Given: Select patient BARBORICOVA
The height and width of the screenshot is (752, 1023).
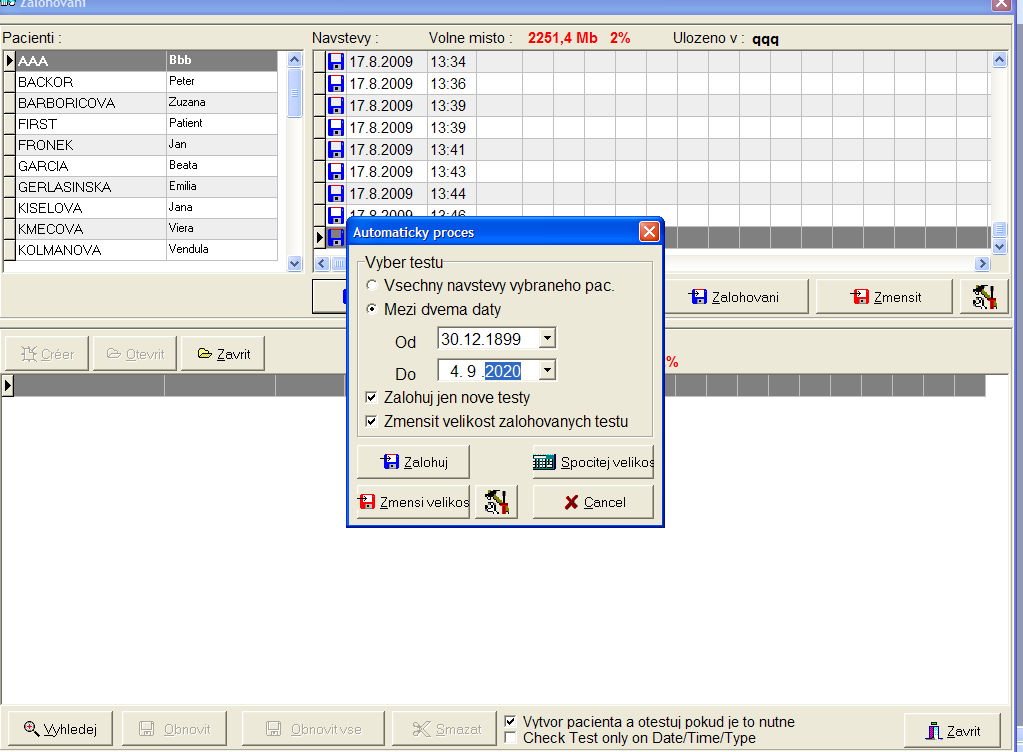Looking at the screenshot, I should tap(147, 102).
